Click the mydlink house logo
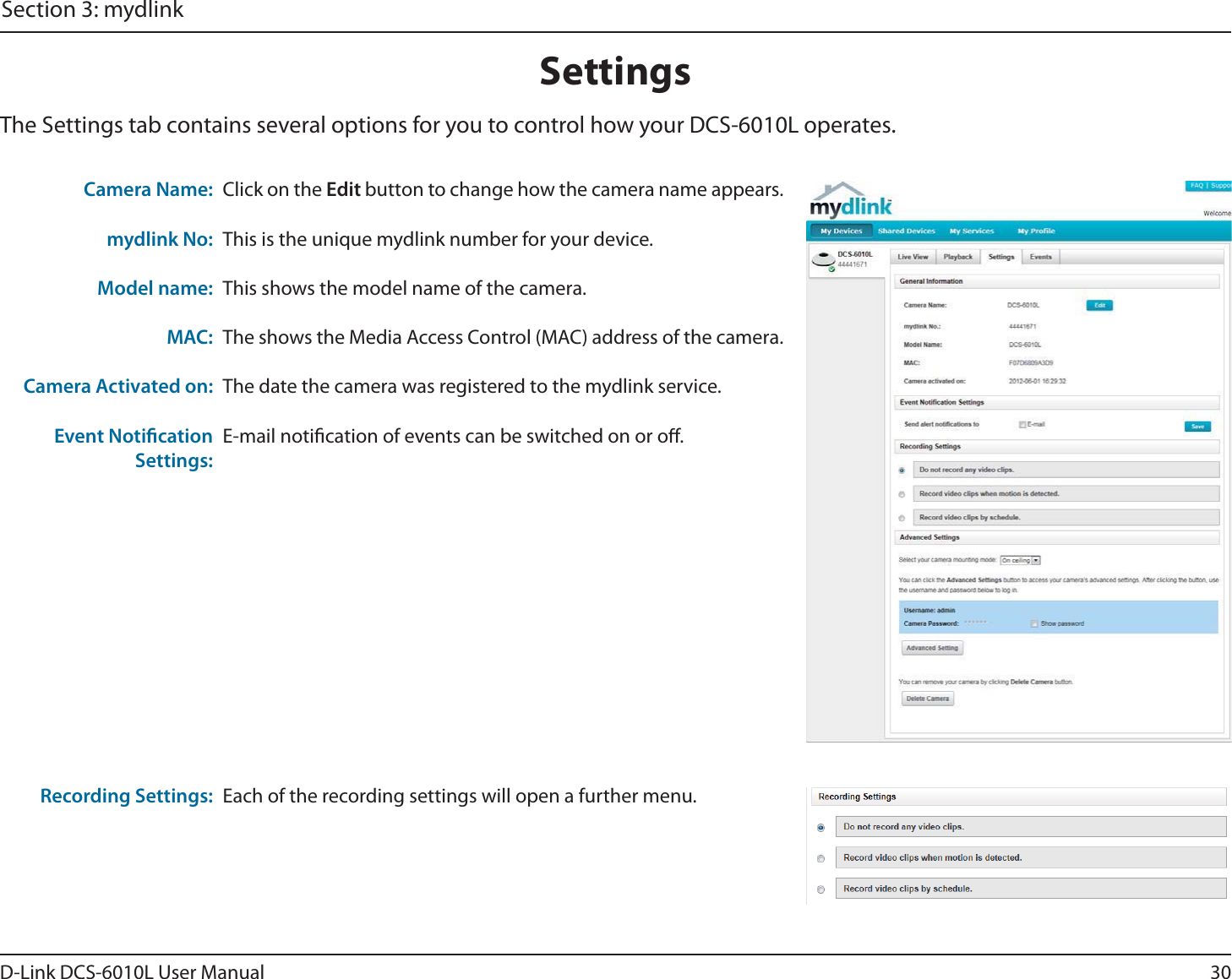The width and height of the screenshot is (1232, 979). pos(851,201)
